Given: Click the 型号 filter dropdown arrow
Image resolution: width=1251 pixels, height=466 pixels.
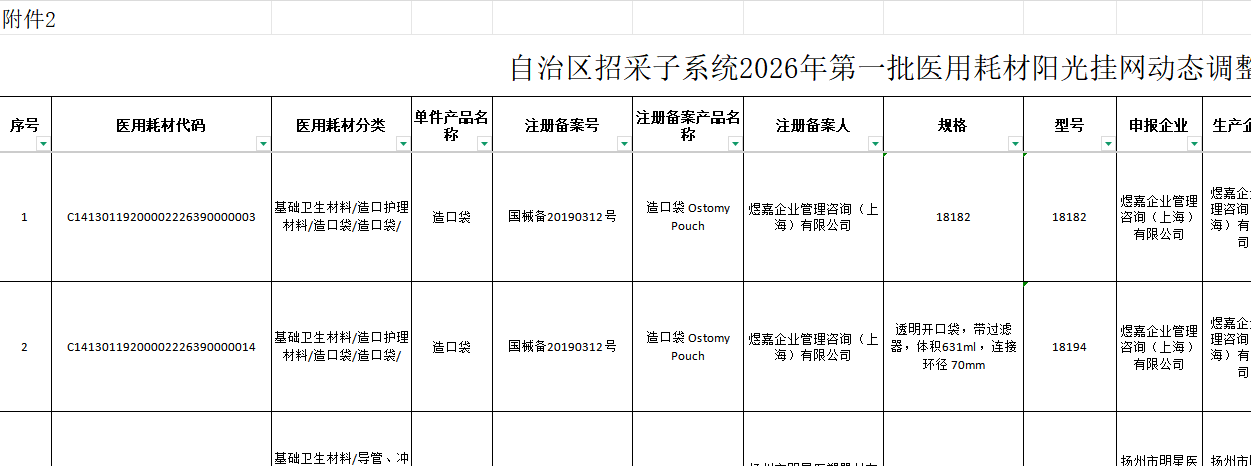Looking at the screenshot, I should (x=1108, y=144).
